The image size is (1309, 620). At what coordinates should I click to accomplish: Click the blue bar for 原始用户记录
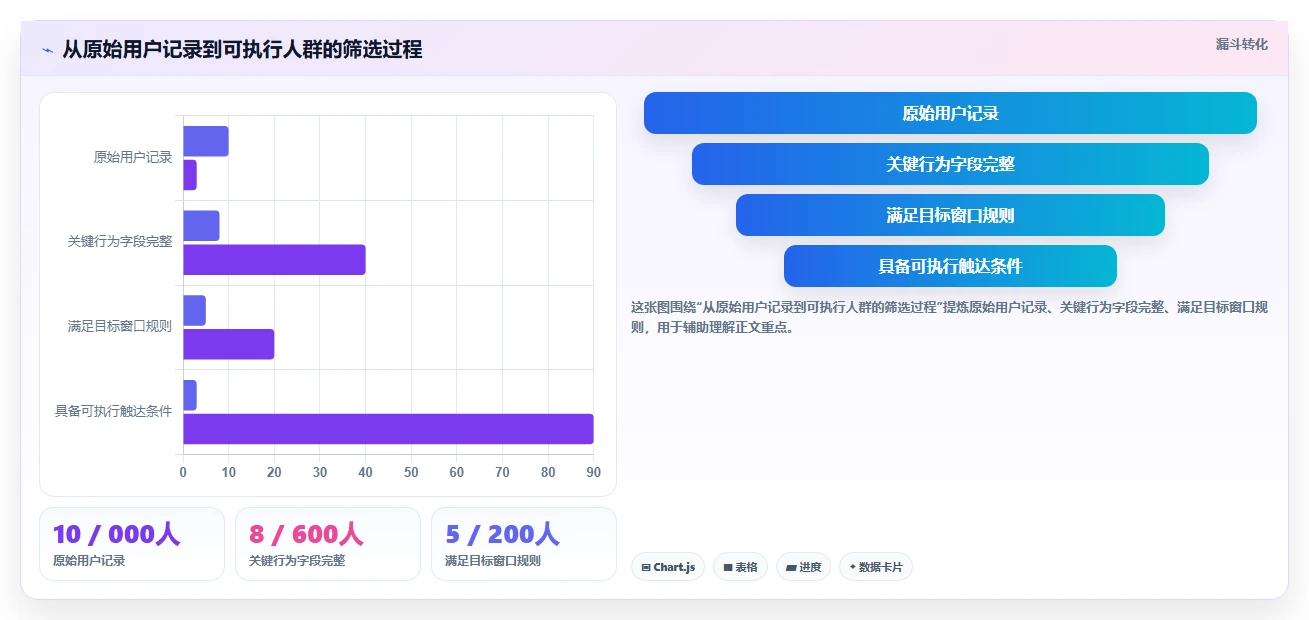tap(206, 141)
